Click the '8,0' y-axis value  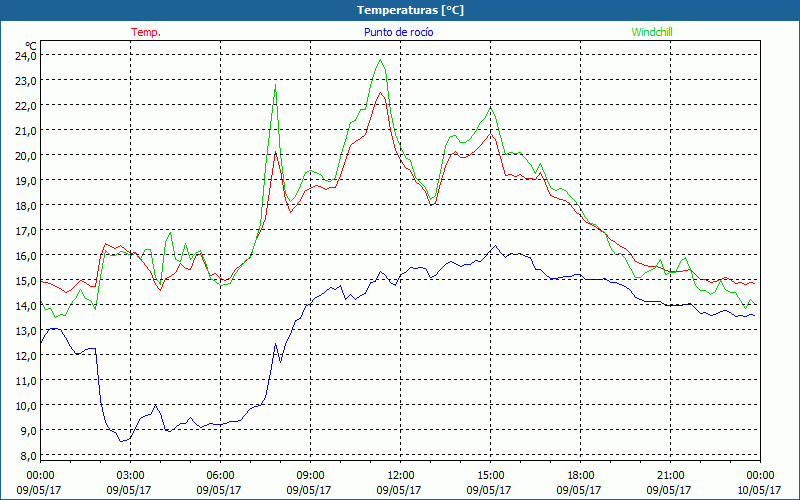(x=28, y=456)
